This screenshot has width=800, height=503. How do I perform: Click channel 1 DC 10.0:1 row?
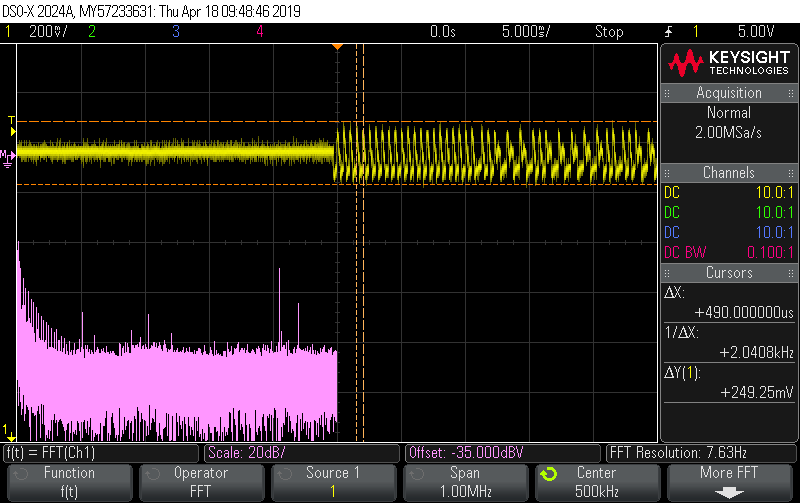coord(729,193)
